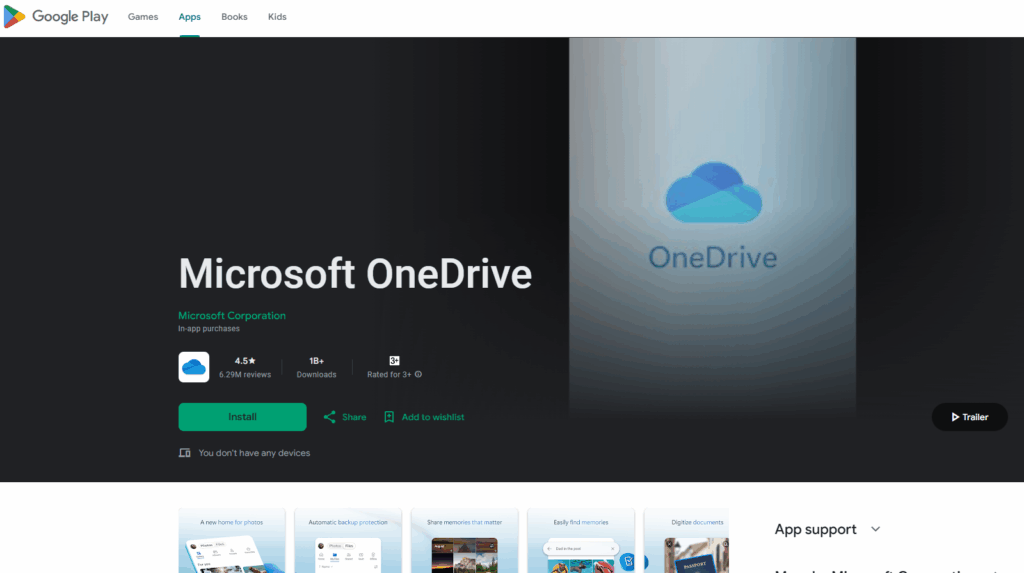Click 'You don't have any devices' text
Viewport: 1024px width, 573px height.
coord(254,453)
